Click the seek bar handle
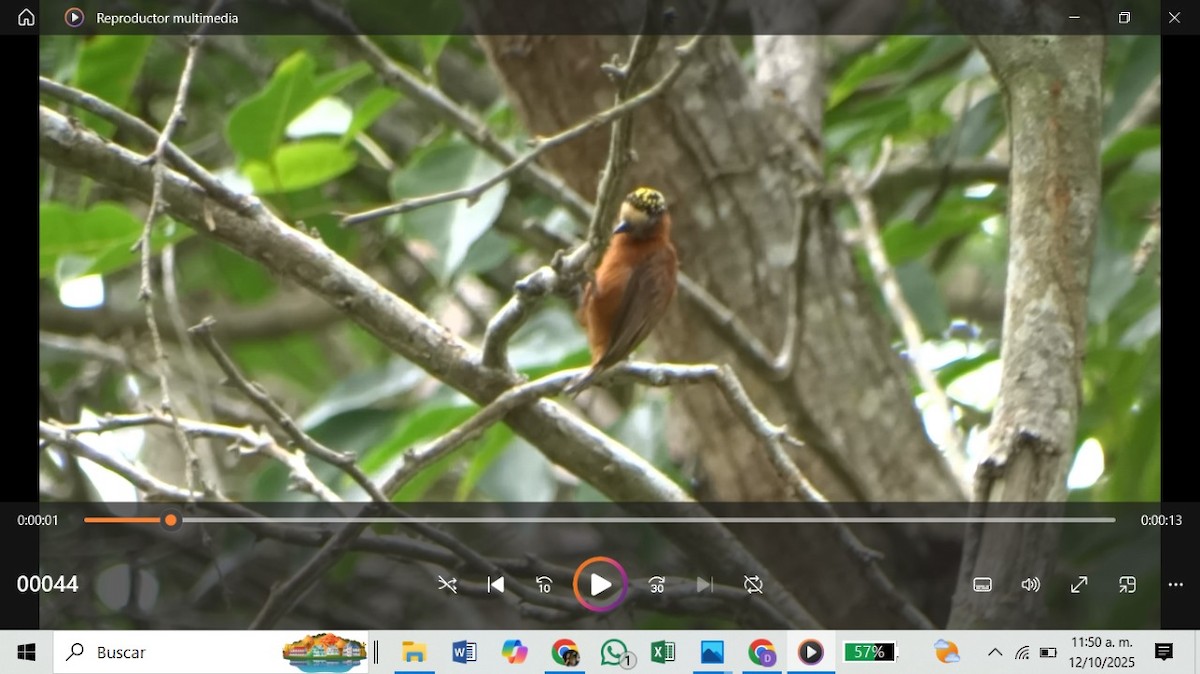 click(171, 520)
